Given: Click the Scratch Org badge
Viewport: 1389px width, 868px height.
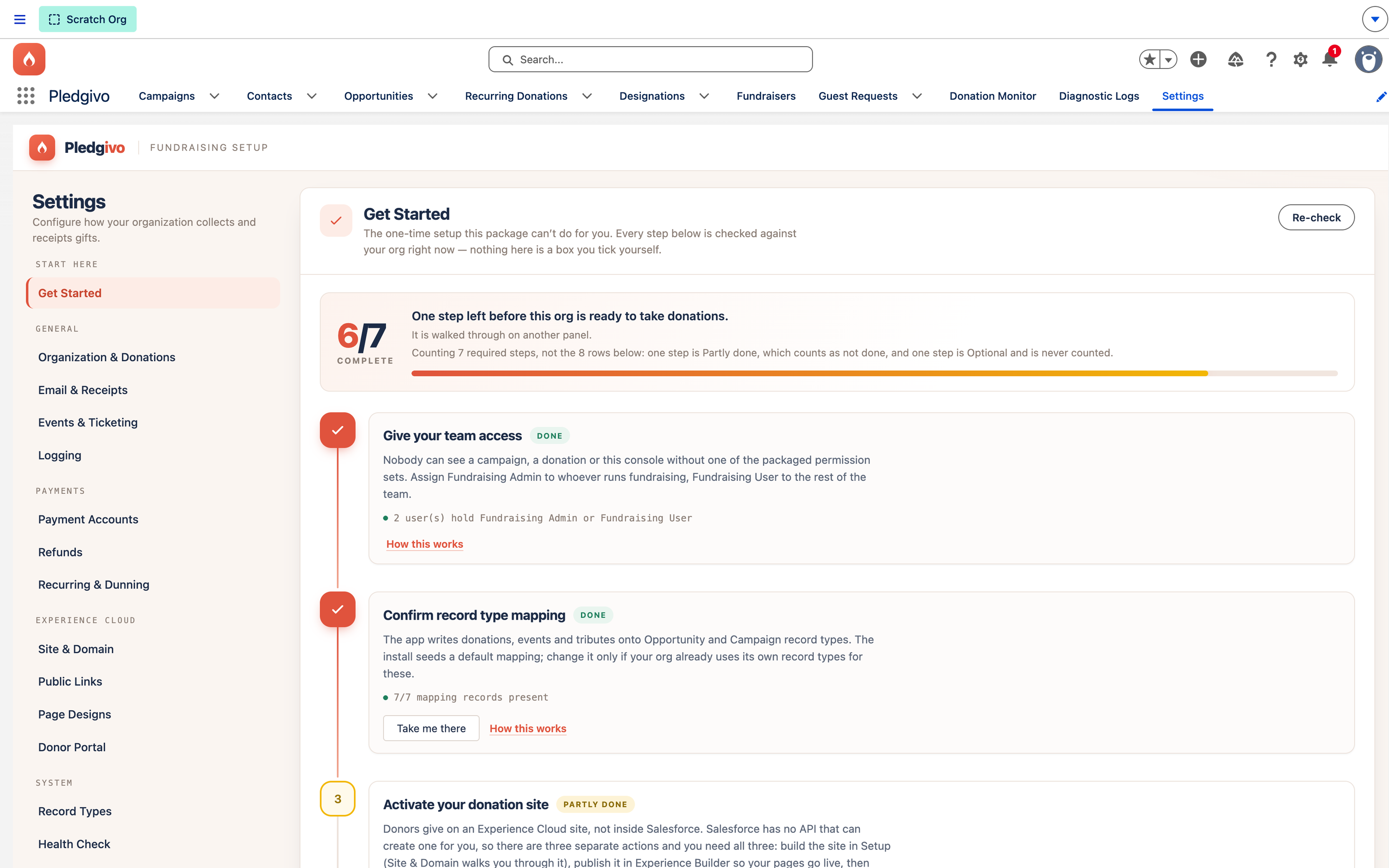Looking at the screenshot, I should 88,19.
